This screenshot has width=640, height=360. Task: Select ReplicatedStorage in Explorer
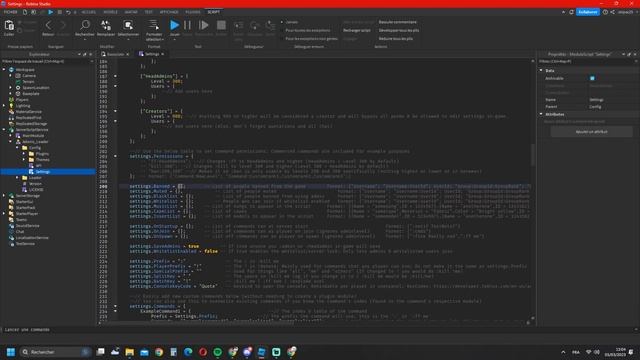31,123
